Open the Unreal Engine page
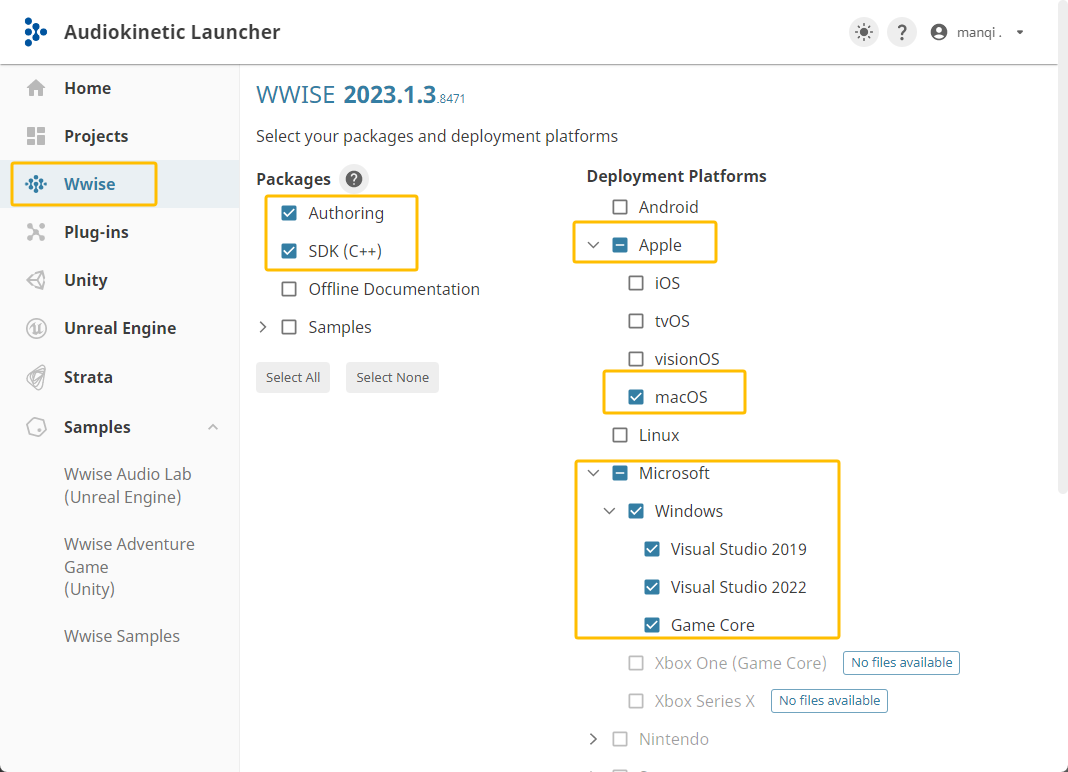 120,328
